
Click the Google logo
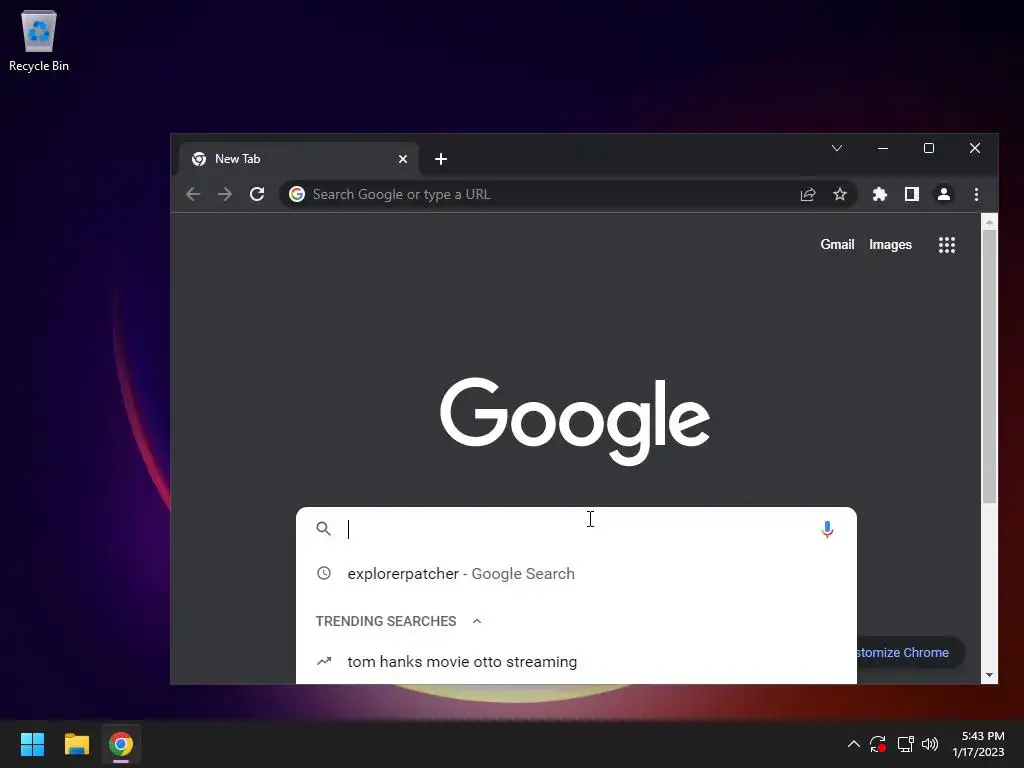[575, 420]
